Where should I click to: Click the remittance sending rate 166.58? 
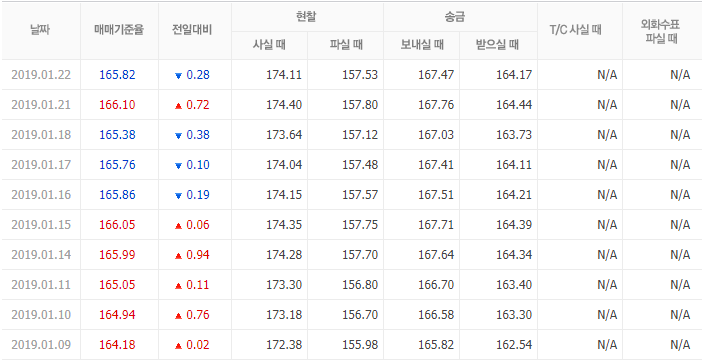click(x=436, y=315)
